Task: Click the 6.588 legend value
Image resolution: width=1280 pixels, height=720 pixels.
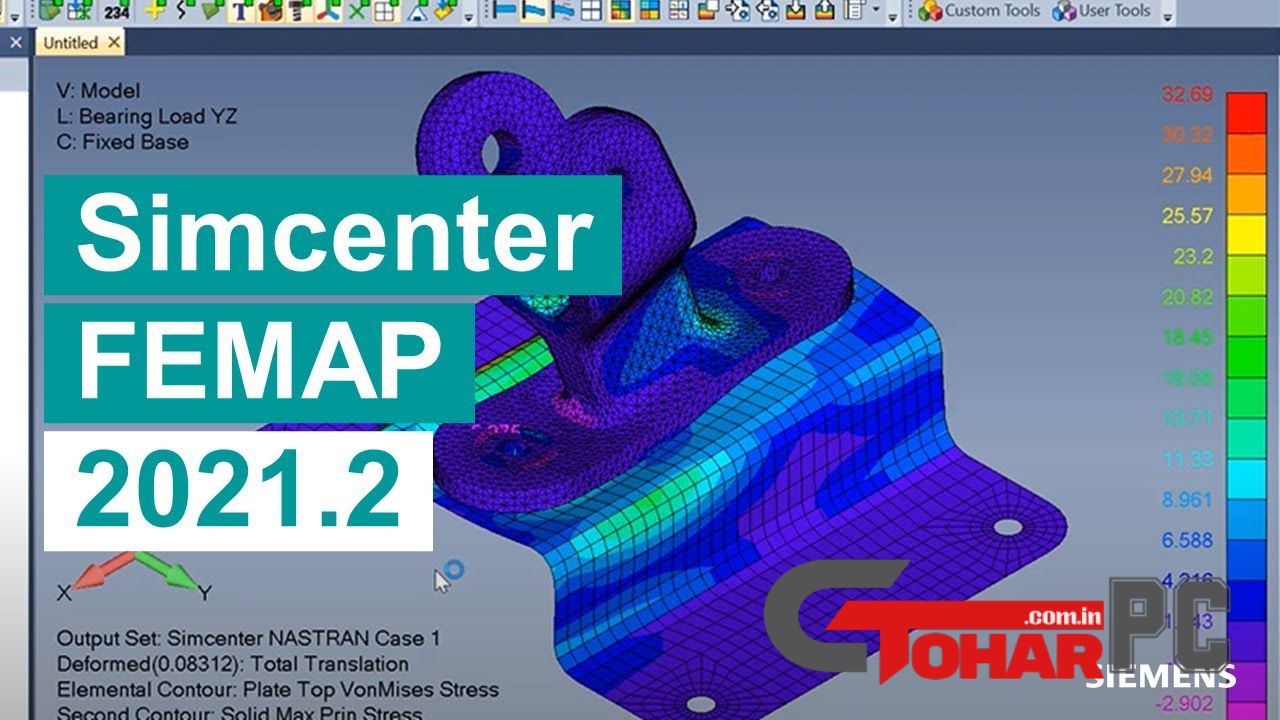Action: point(1187,540)
